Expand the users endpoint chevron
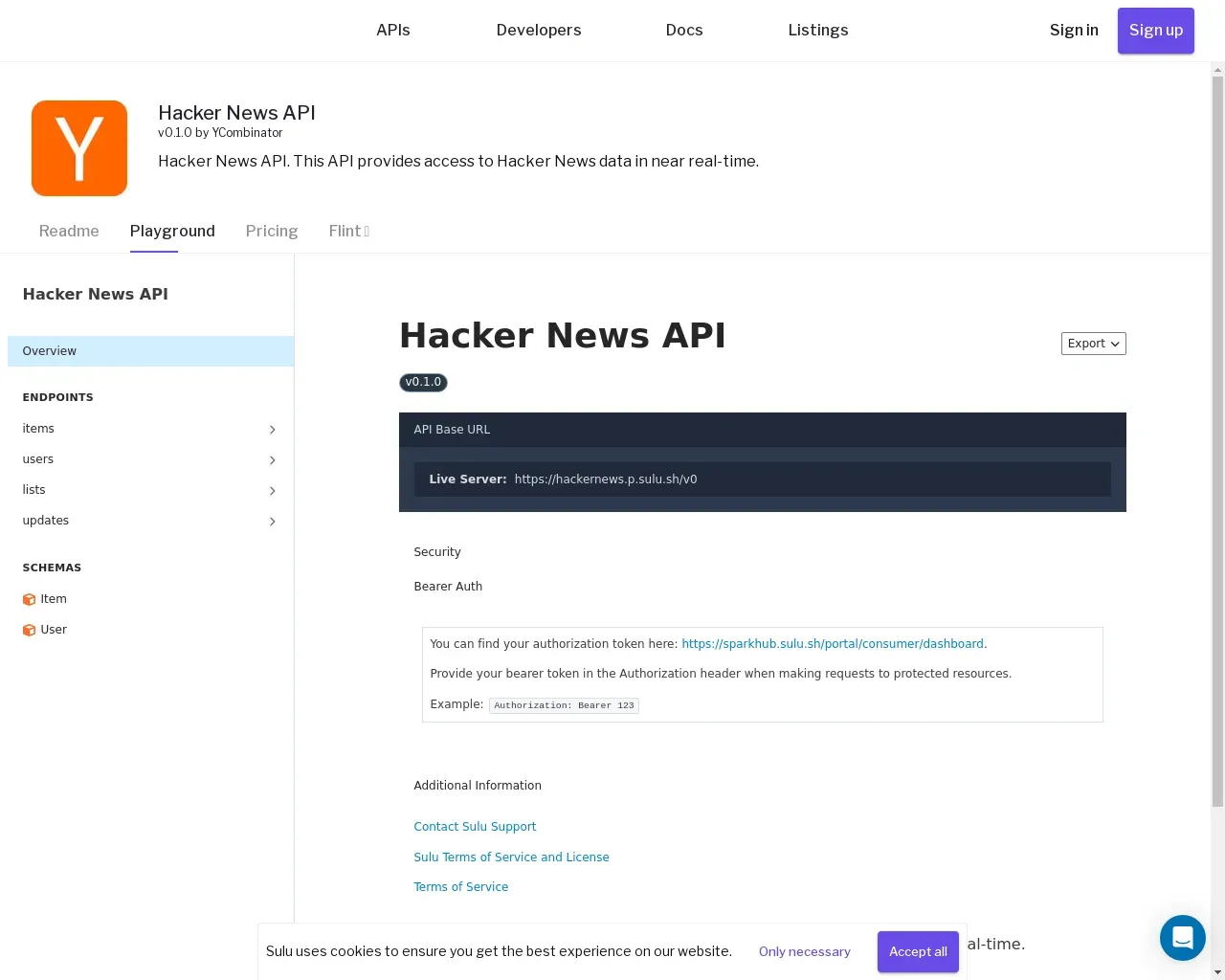 [x=273, y=460]
